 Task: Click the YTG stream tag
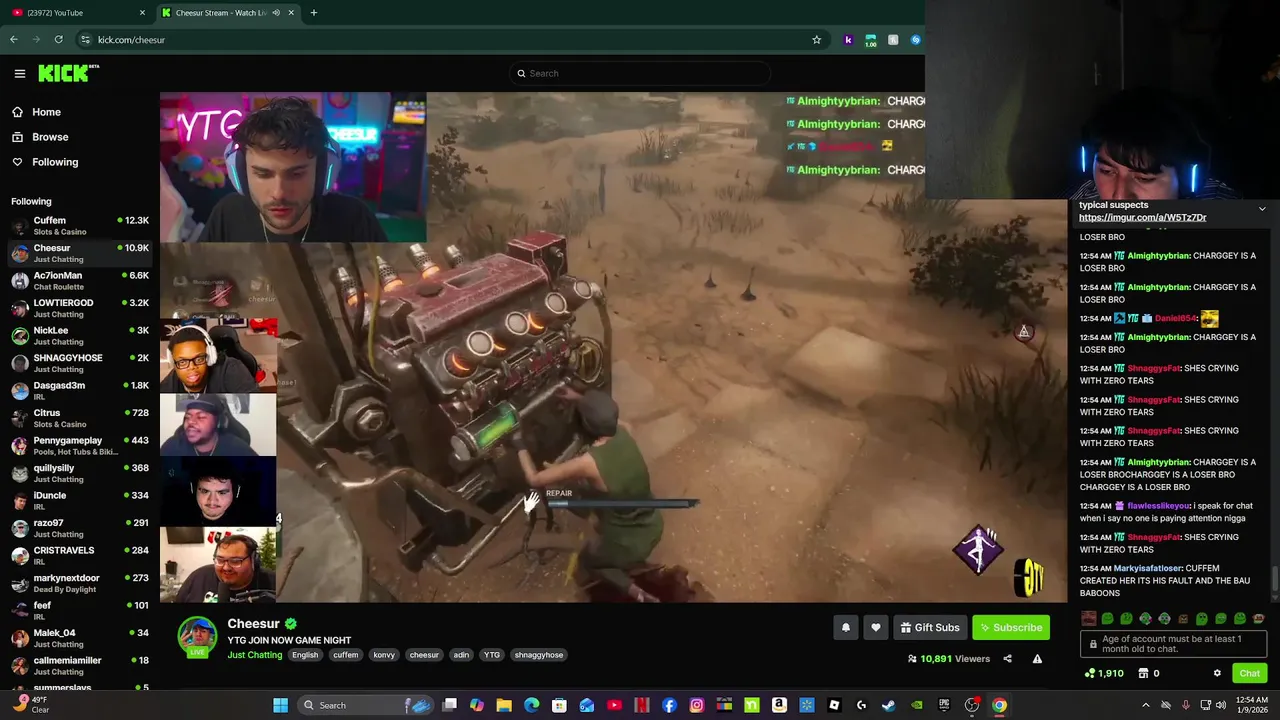[492, 655]
